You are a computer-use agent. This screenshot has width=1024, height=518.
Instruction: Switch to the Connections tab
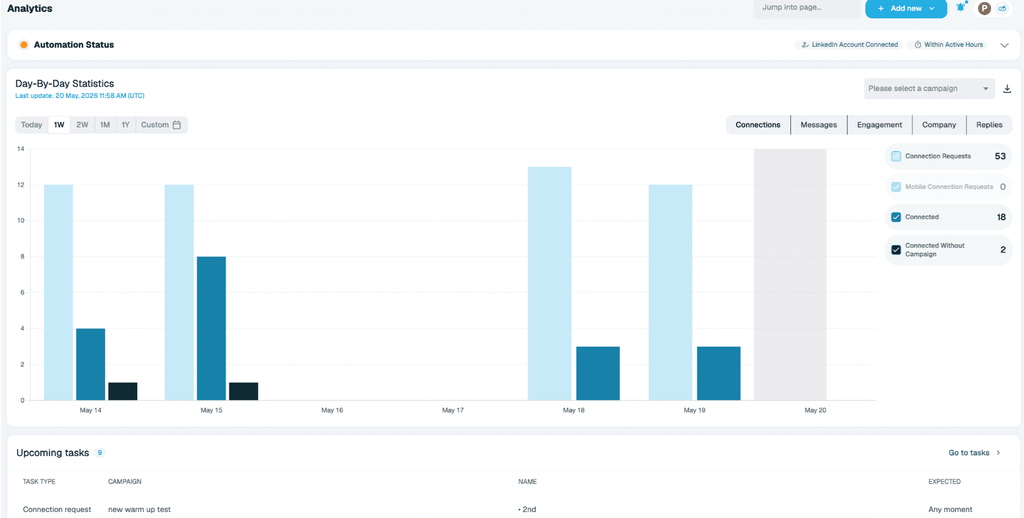pyautogui.click(x=758, y=125)
